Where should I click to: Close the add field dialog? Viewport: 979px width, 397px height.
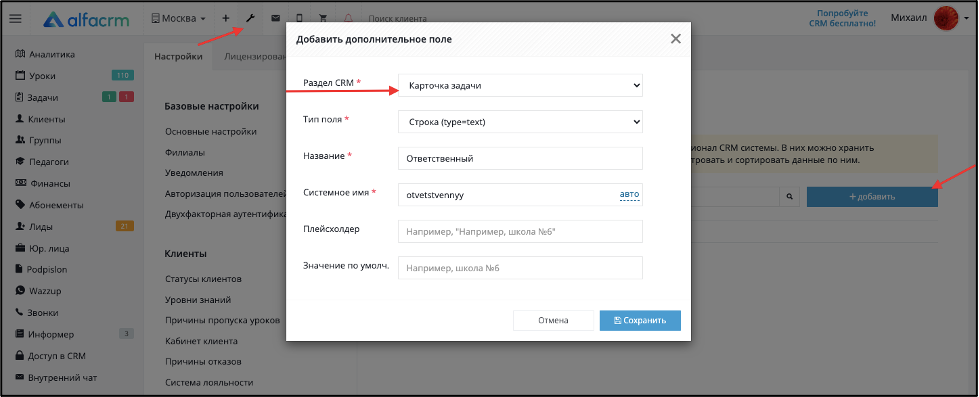click(675, 39)
